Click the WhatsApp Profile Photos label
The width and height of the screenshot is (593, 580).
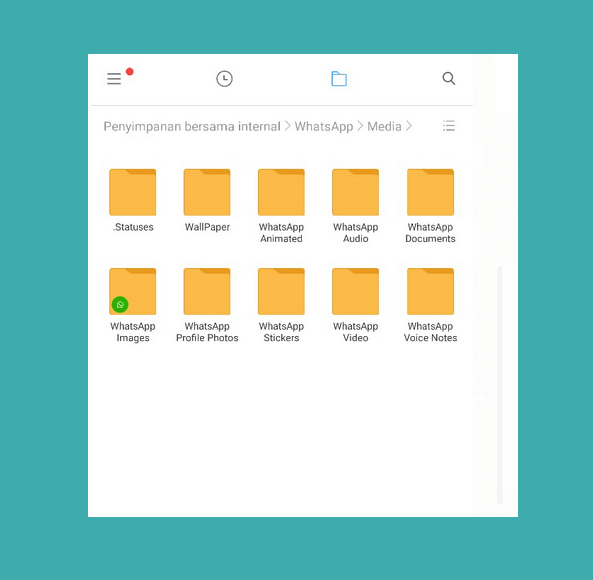coord(207,332)
